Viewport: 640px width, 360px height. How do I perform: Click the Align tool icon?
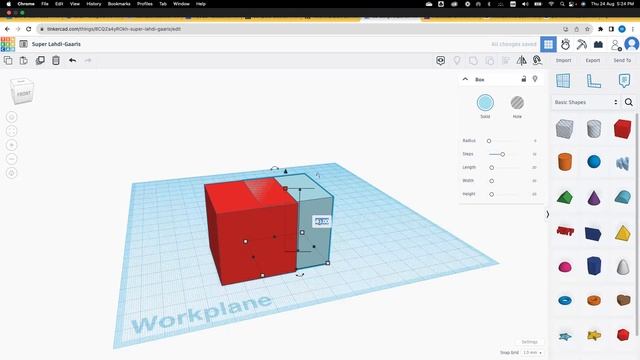click(x=506, y=61)
